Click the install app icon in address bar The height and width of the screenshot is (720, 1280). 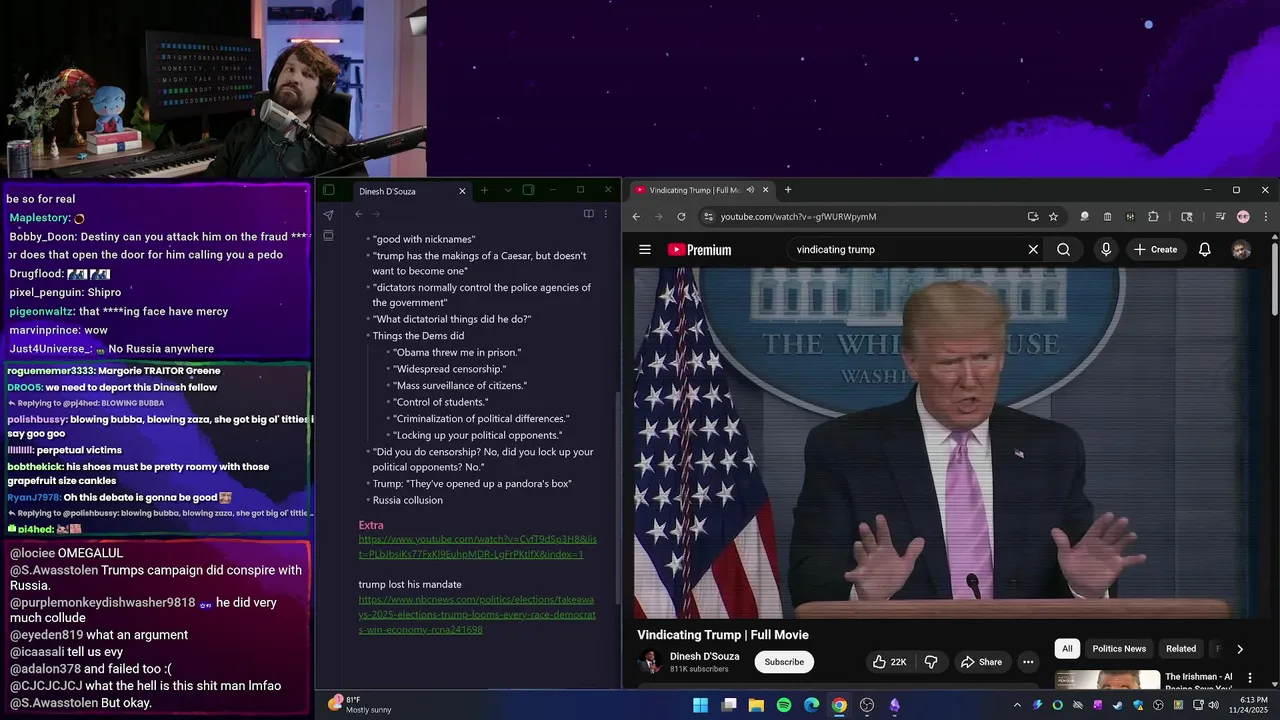(x=1033, y=217)
